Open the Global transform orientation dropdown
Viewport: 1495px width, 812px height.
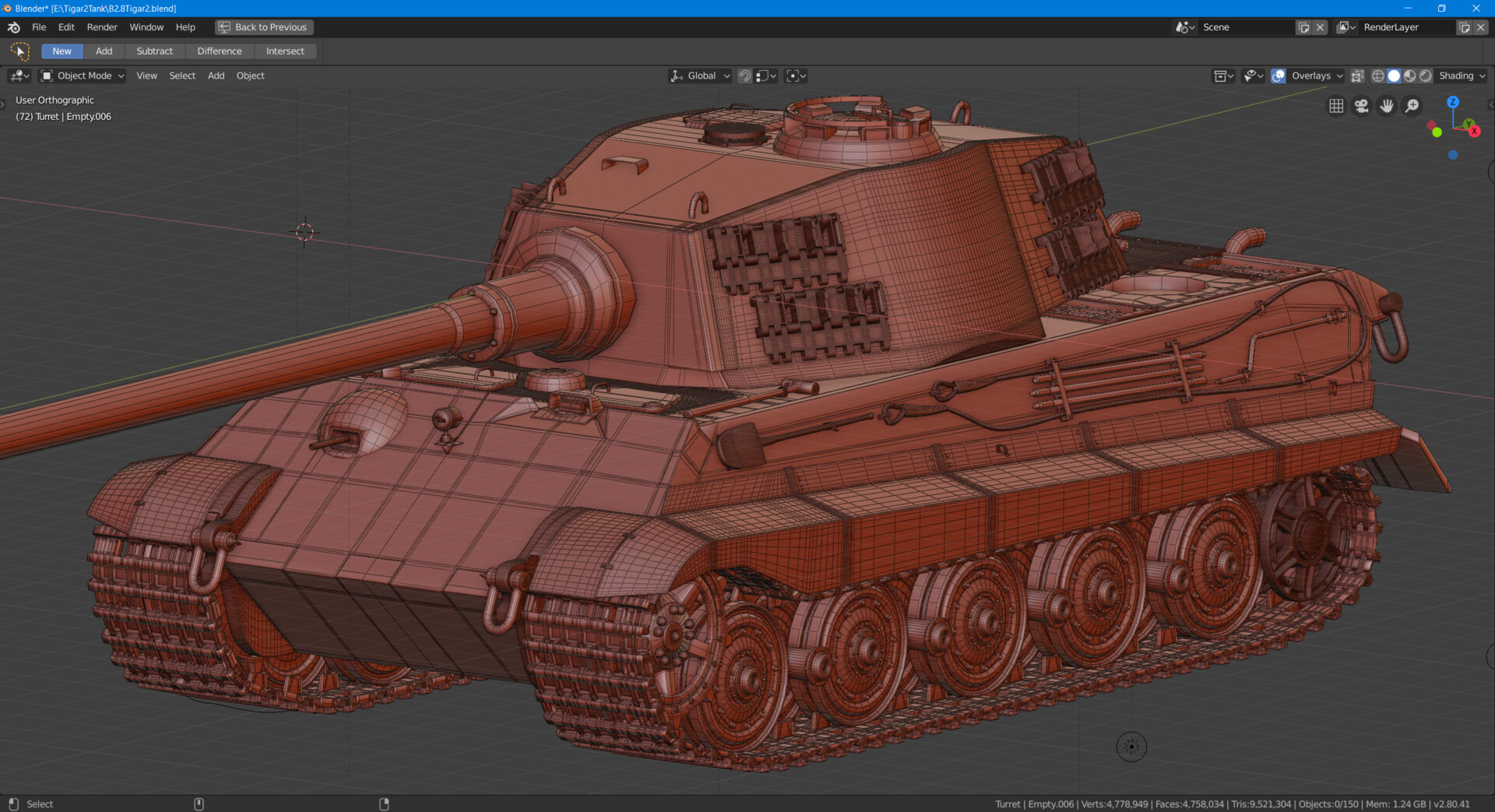coord(698,76)
